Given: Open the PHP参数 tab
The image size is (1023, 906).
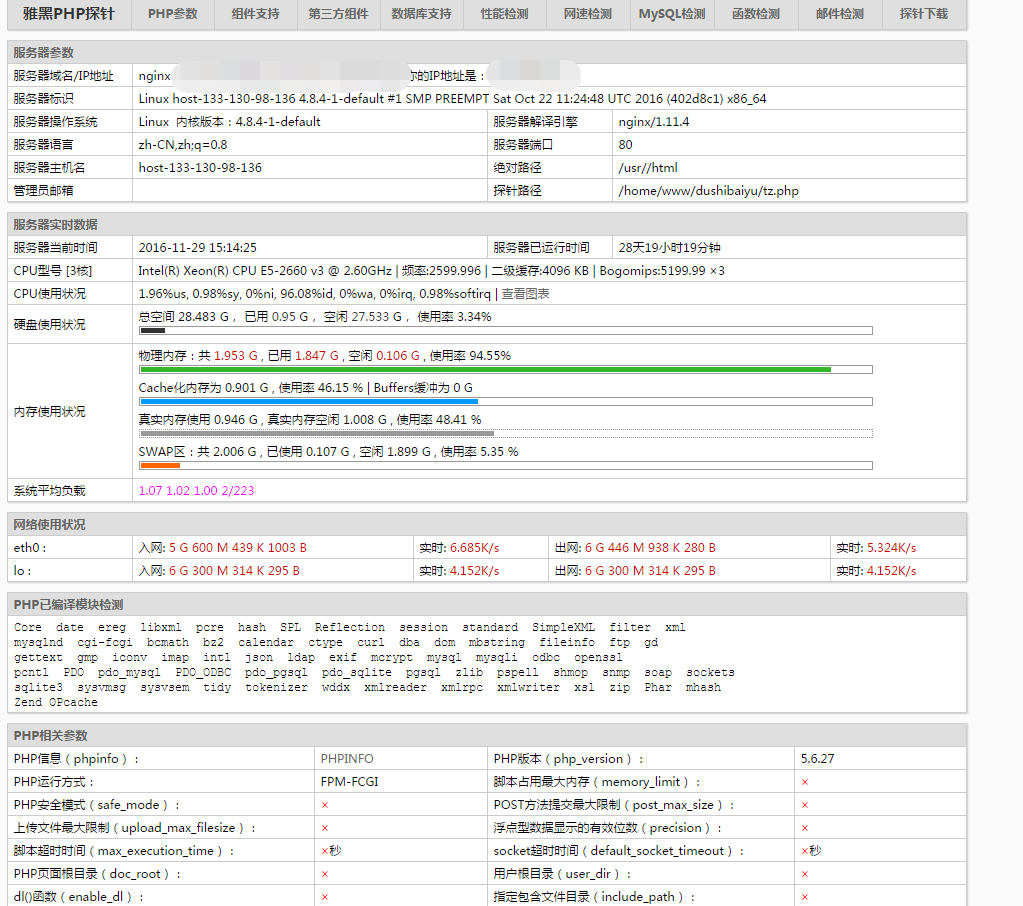Looking at the screenshot, I should (172, 14).
